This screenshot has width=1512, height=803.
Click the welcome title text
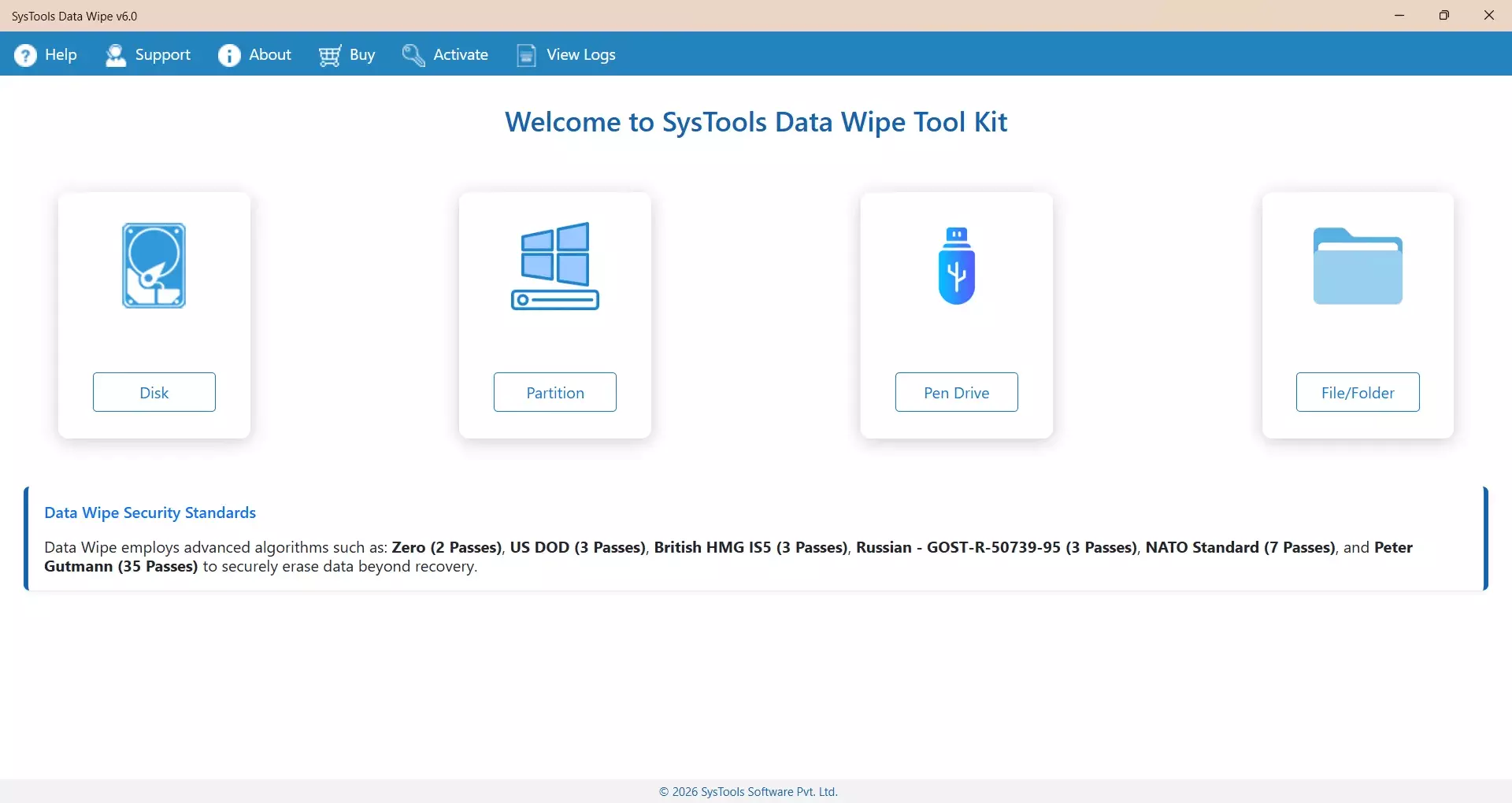(x=756, y=122)
